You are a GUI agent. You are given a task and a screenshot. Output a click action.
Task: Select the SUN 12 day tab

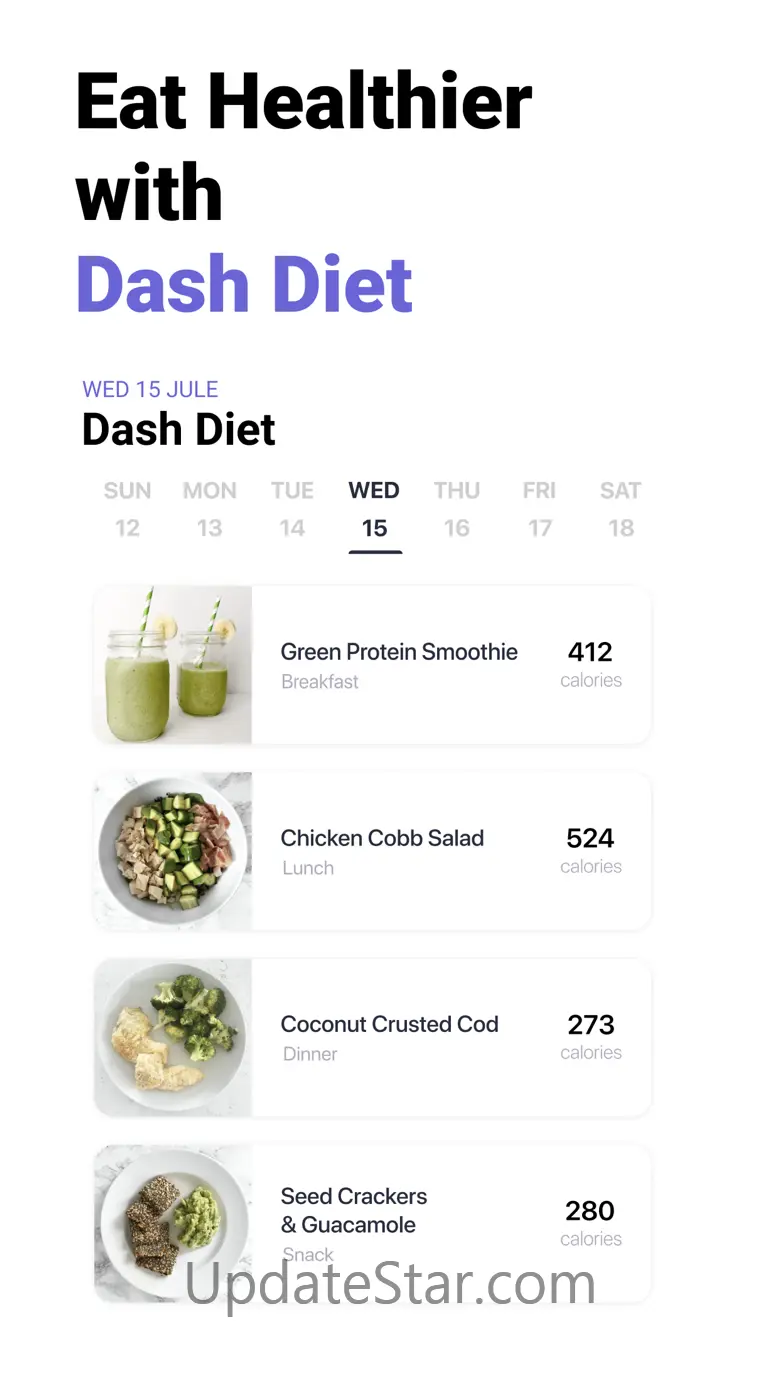(x=127, y=509)
